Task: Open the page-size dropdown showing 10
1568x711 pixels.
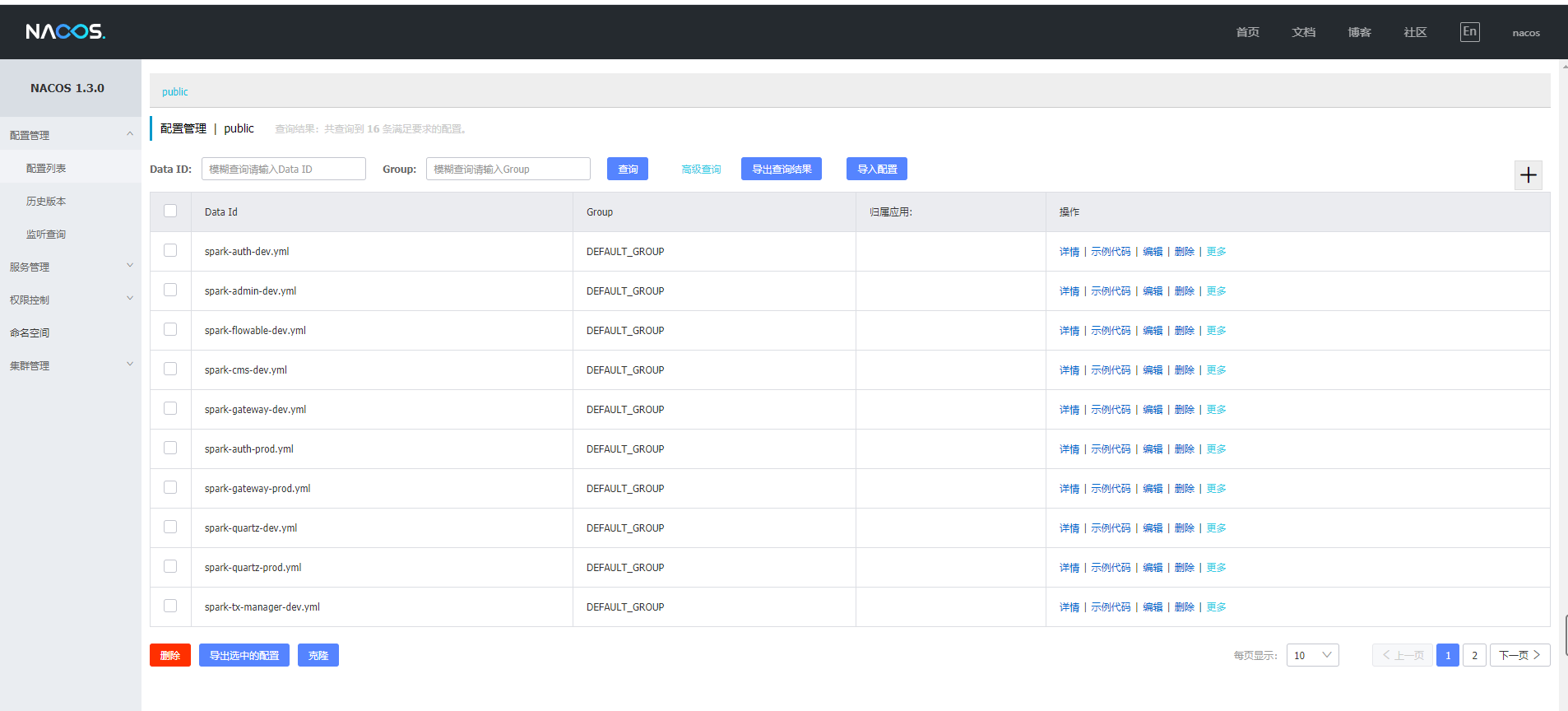Action: (x=1312, y=655)
